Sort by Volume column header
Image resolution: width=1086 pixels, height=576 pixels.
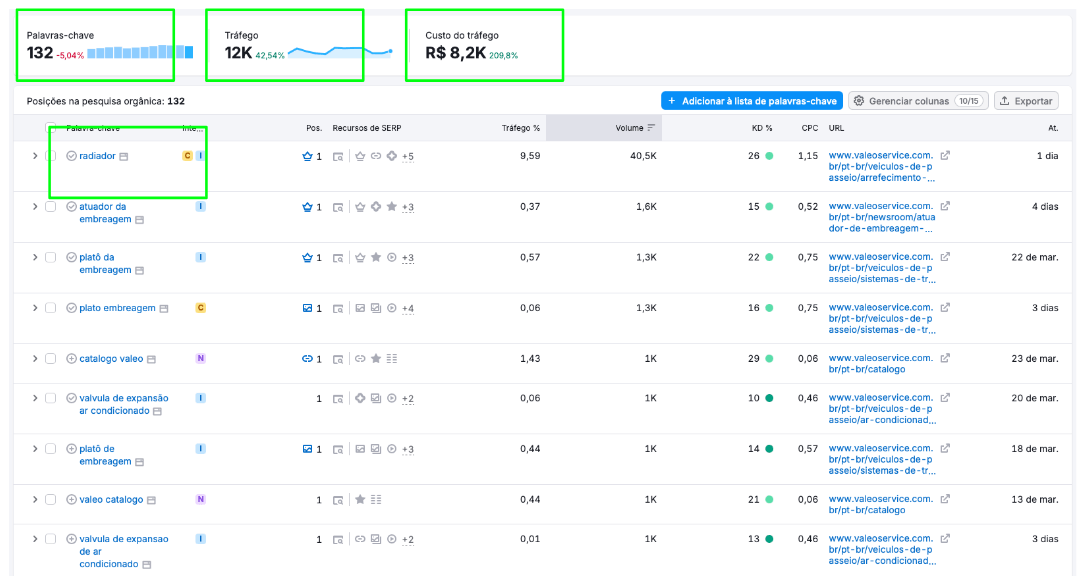tap(630, 128)
